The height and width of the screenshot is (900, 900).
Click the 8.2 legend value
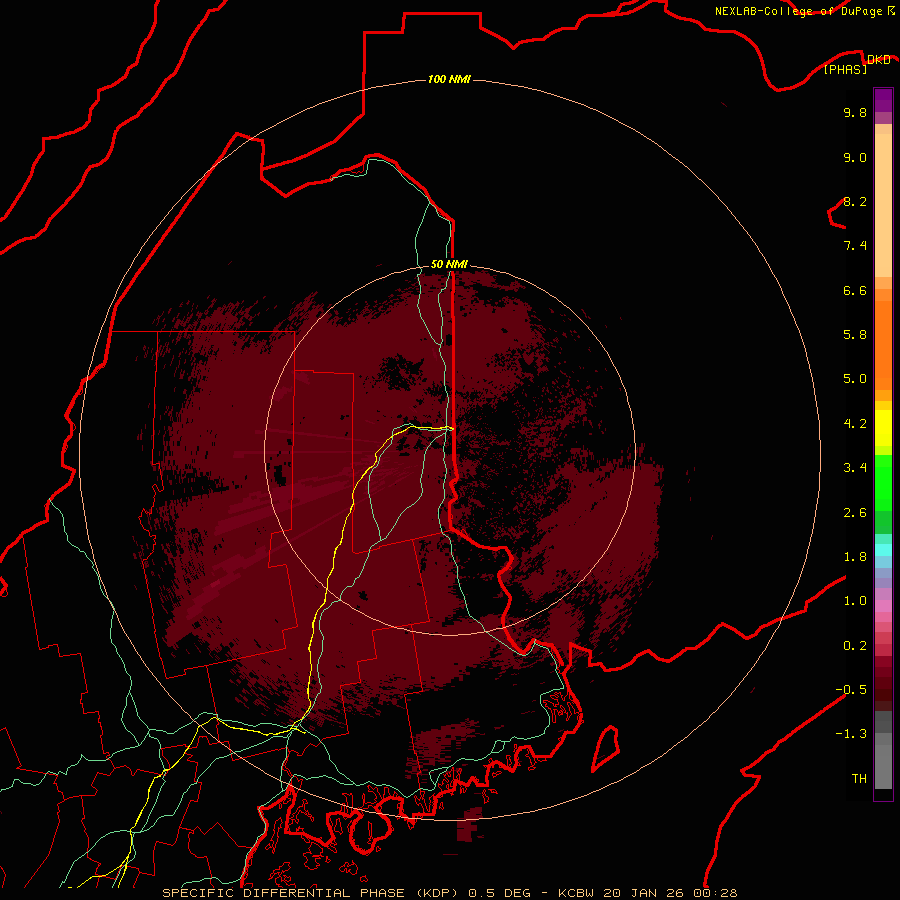coord(855,201)
